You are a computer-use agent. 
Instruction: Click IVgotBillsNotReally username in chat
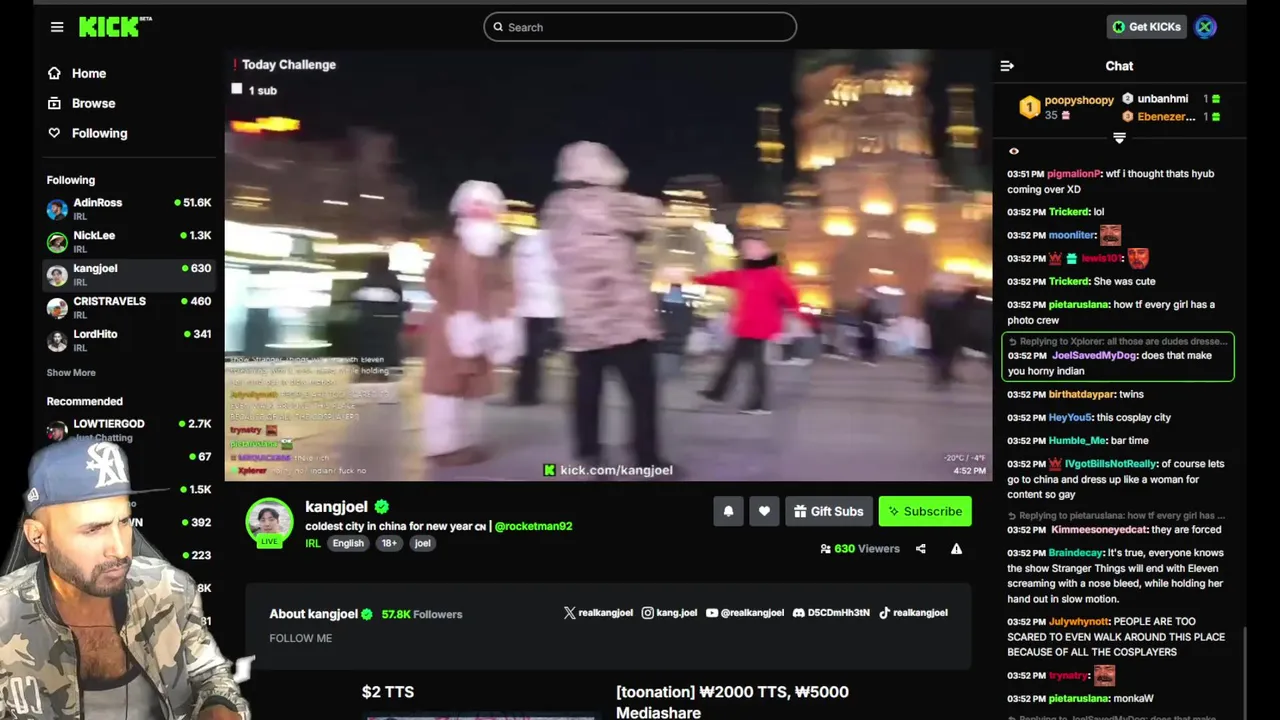pos(1110,464)
